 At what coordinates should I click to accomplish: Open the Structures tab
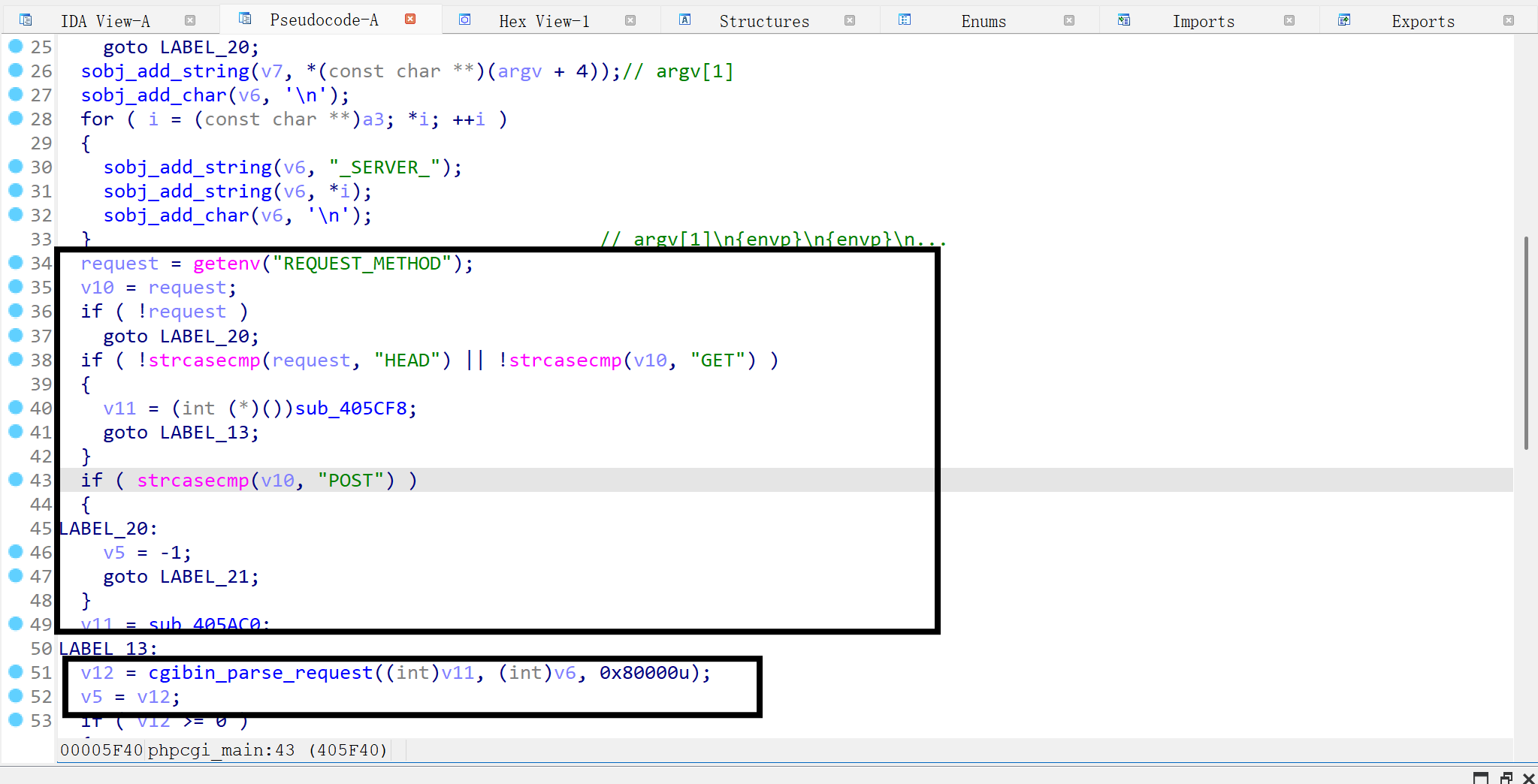pos(764,21)
